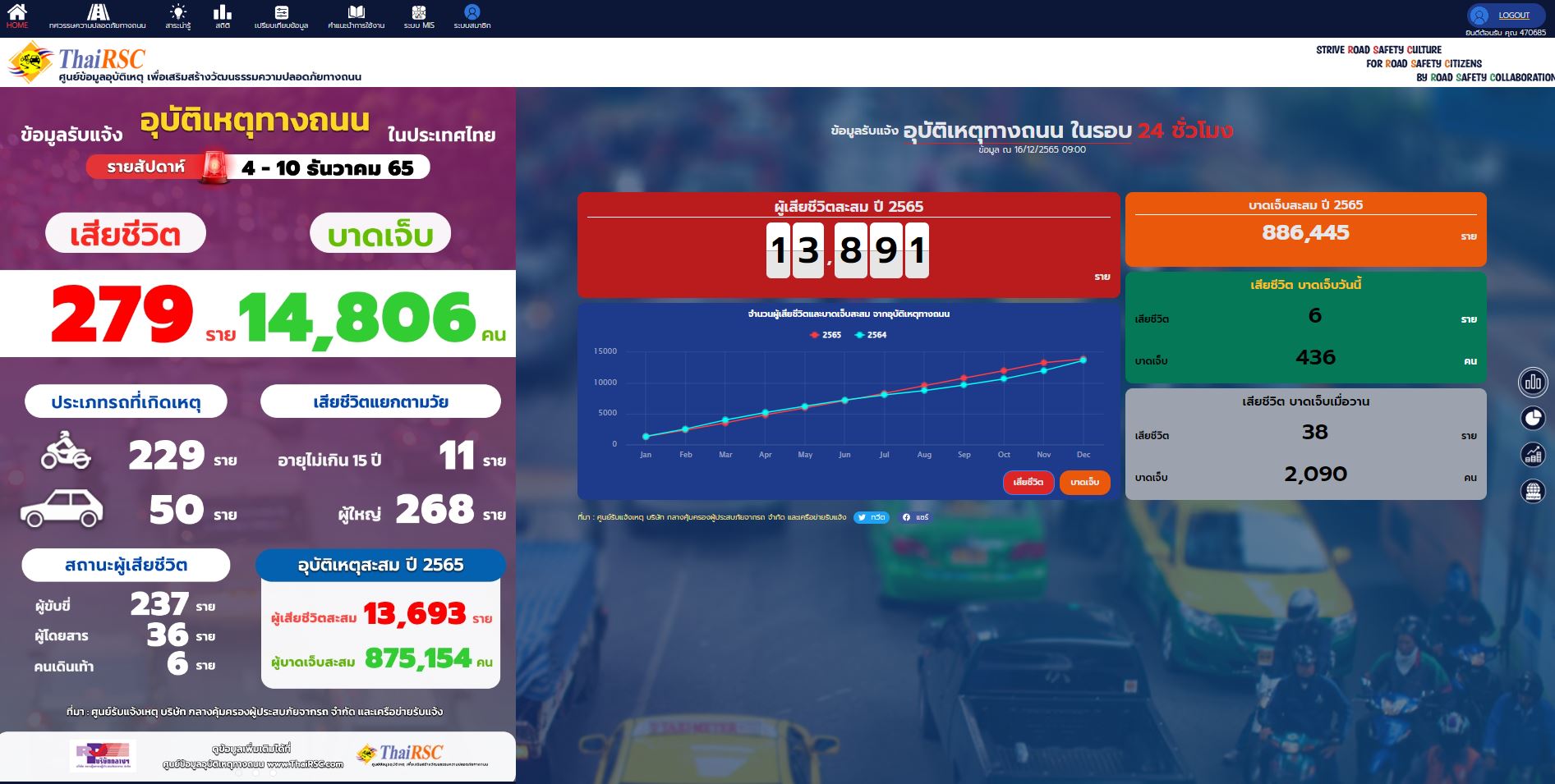
Task: Click the LOGOUT link
Action: [1513, 15]
